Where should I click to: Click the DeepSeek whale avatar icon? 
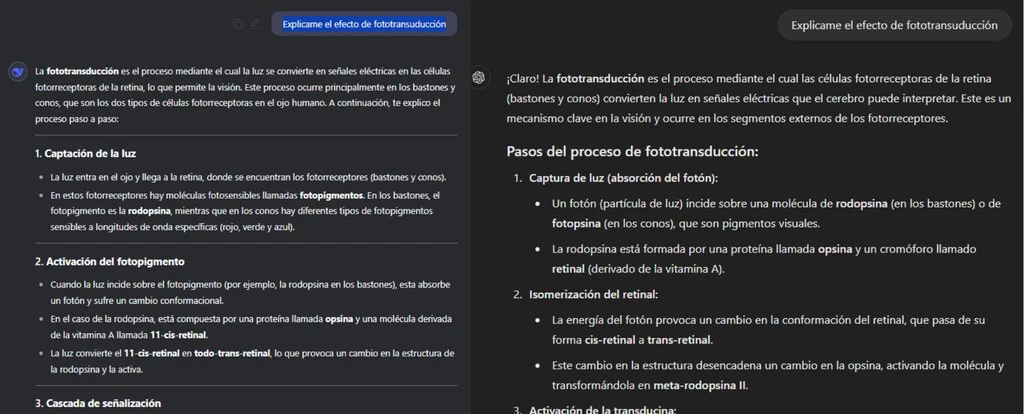coord(17,72)
